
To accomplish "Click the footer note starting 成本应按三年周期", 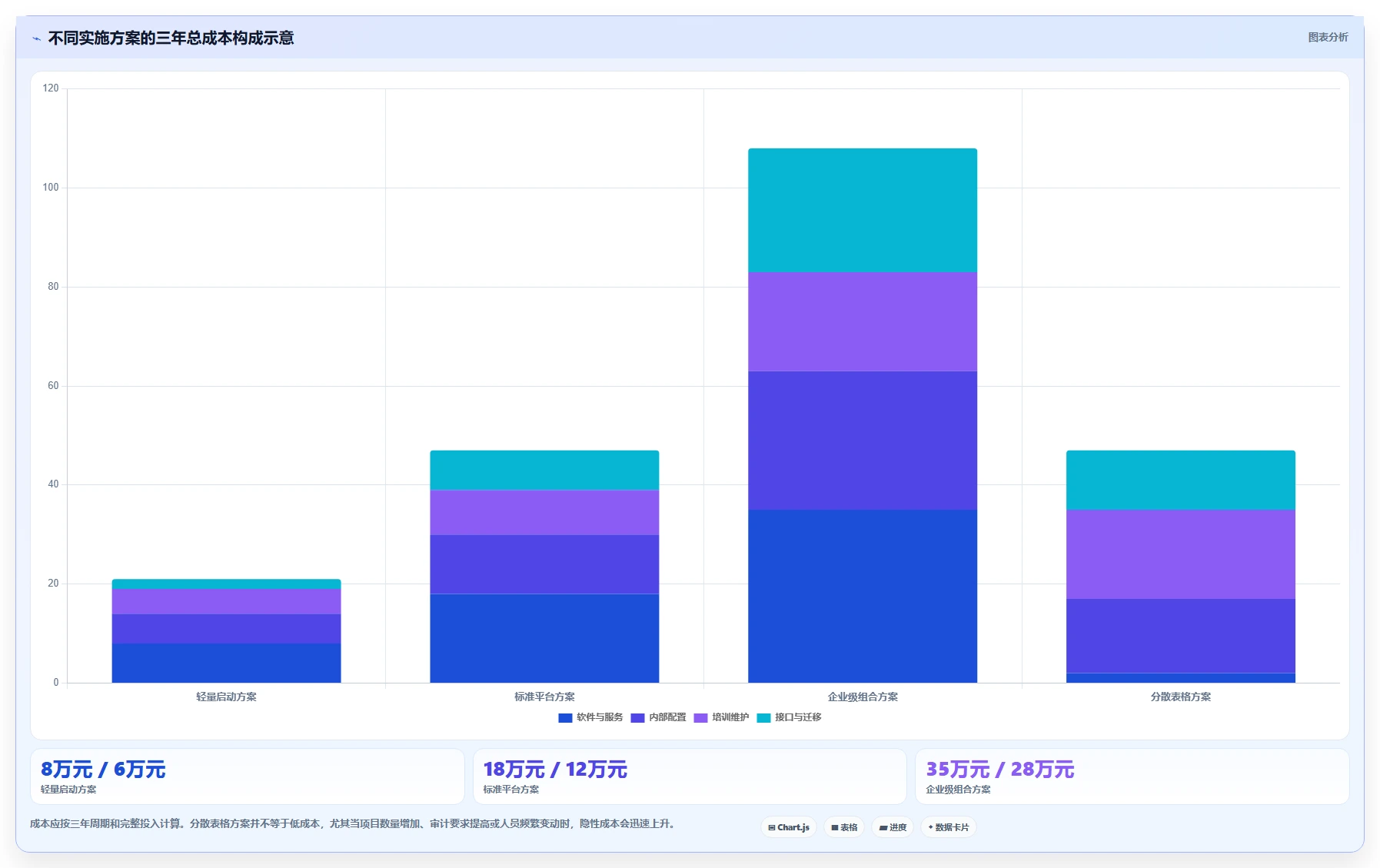I will pos(353,823).
